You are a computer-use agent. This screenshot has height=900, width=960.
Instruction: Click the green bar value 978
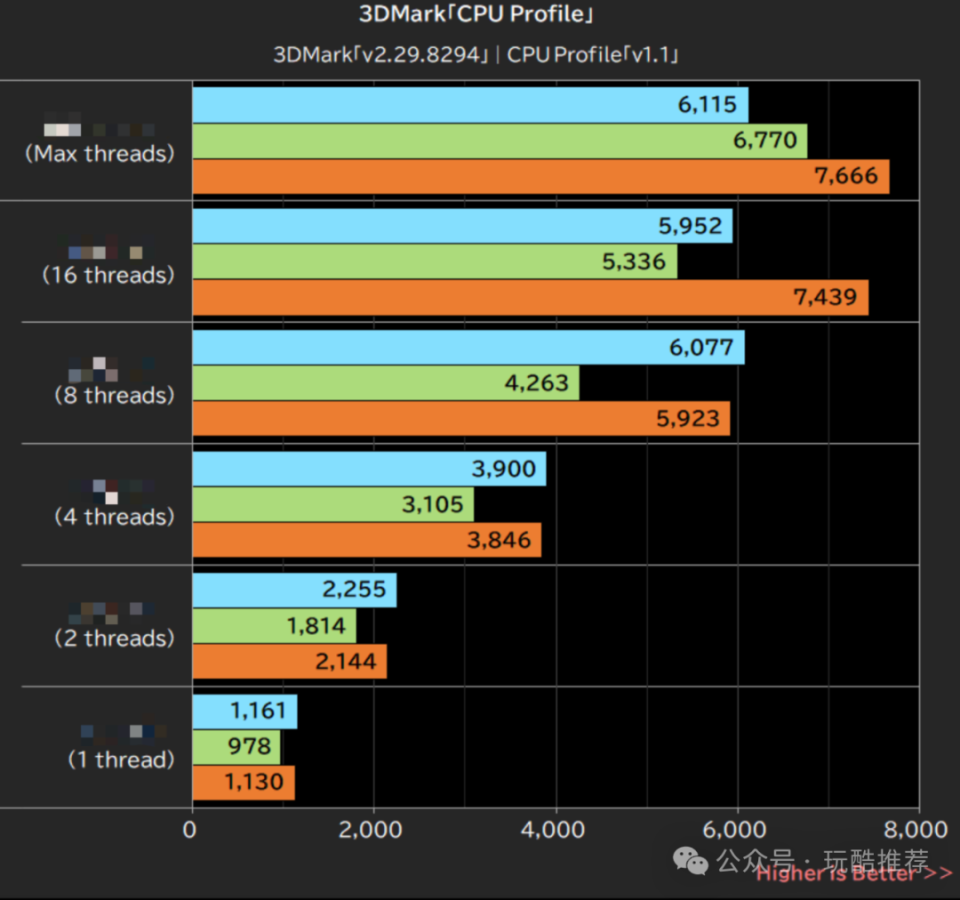click(x=249, y=746)
